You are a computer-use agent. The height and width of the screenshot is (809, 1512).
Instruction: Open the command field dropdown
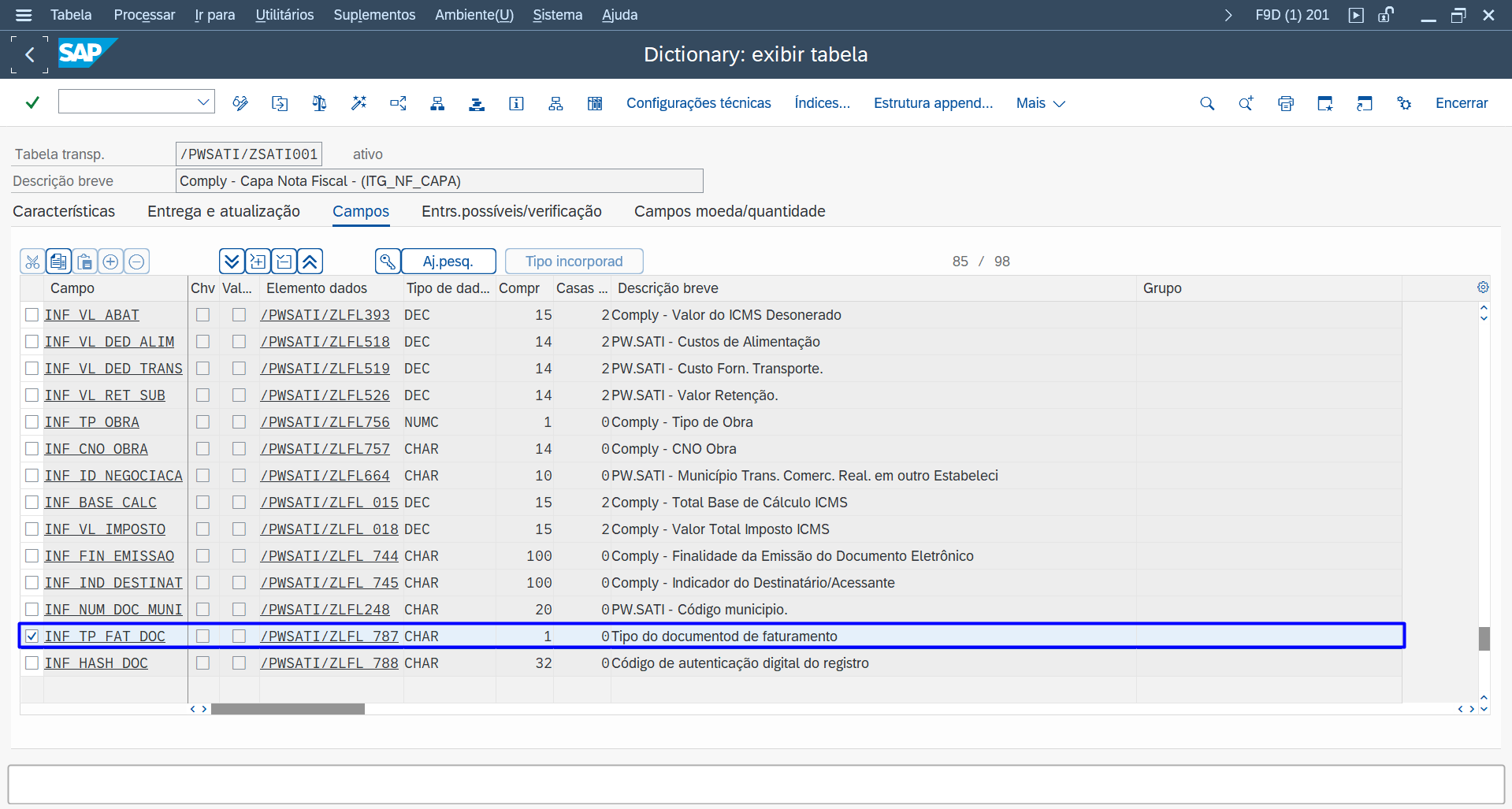tap(202, 102)
